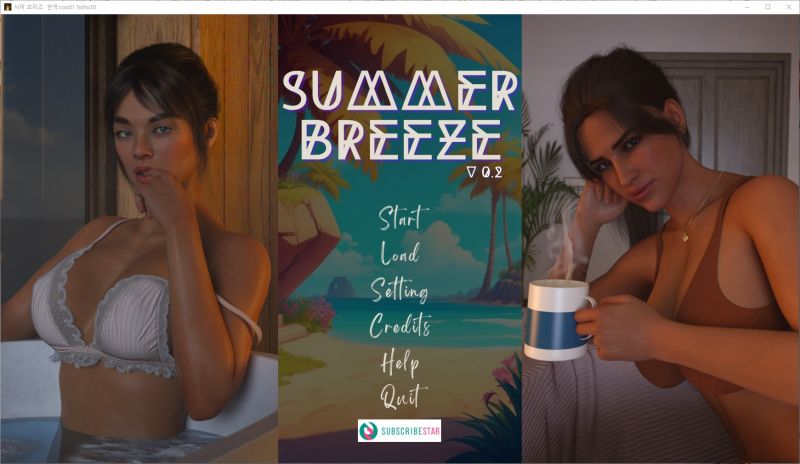Open the Setting menu entry
This screenshot has height=464, width=800.
point(399,290)
